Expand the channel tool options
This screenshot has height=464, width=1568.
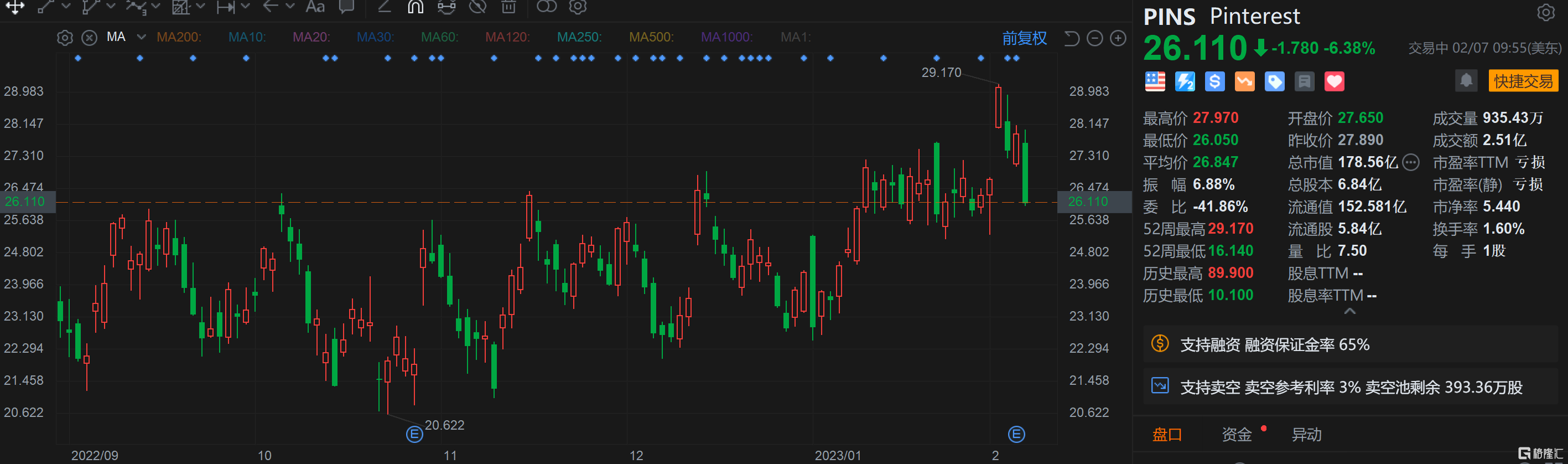coord(111,7)
